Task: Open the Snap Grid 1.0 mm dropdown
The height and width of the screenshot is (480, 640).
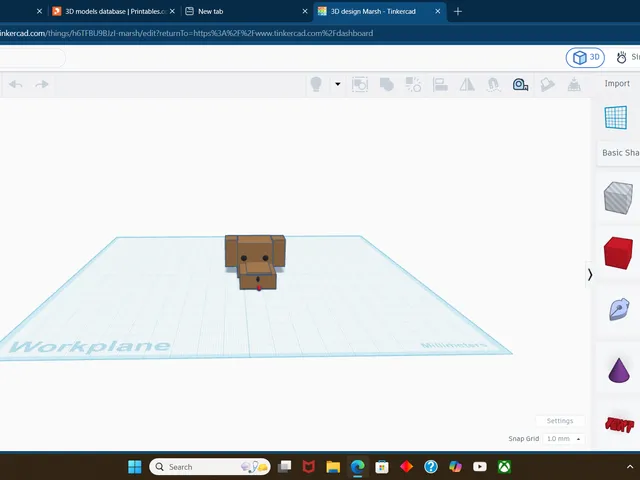Action: coord(563,439)
